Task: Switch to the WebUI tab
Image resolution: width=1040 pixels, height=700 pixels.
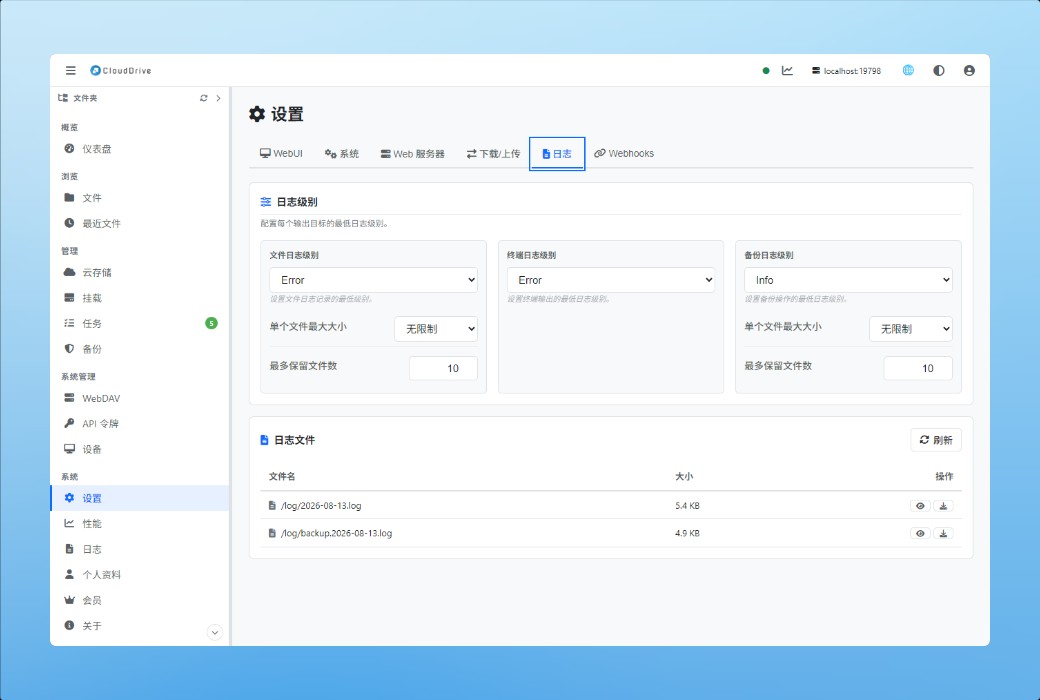Action: click(x=281, y=153)
